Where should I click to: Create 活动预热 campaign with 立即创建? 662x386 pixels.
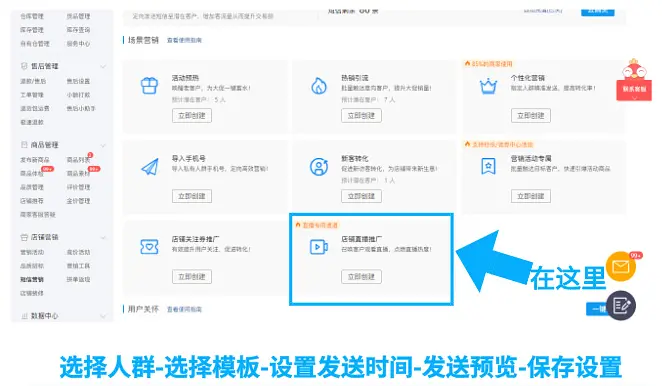pyautogui.click(x=192, y=115)
